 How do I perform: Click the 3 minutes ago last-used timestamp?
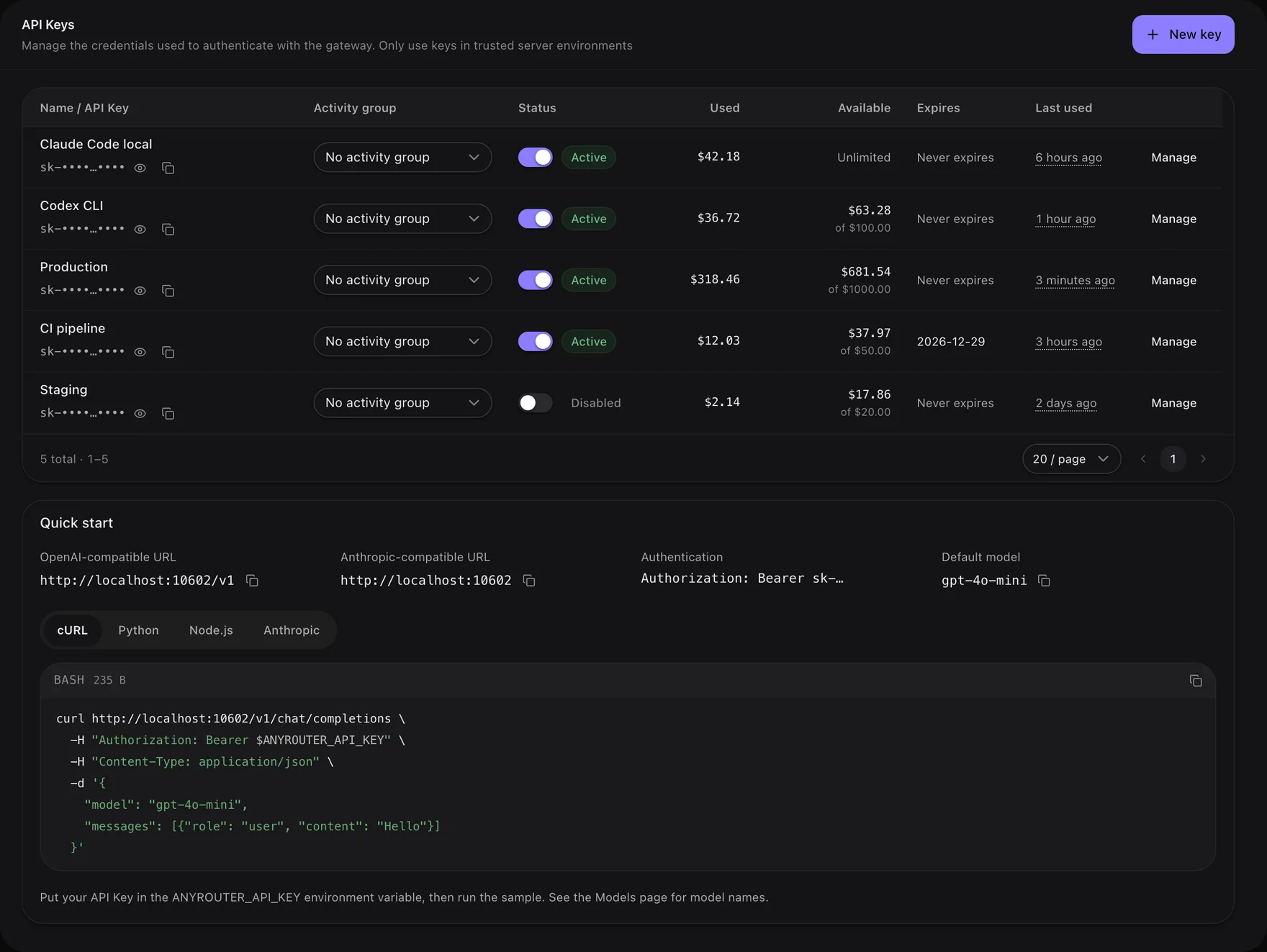pos(1075,281)
